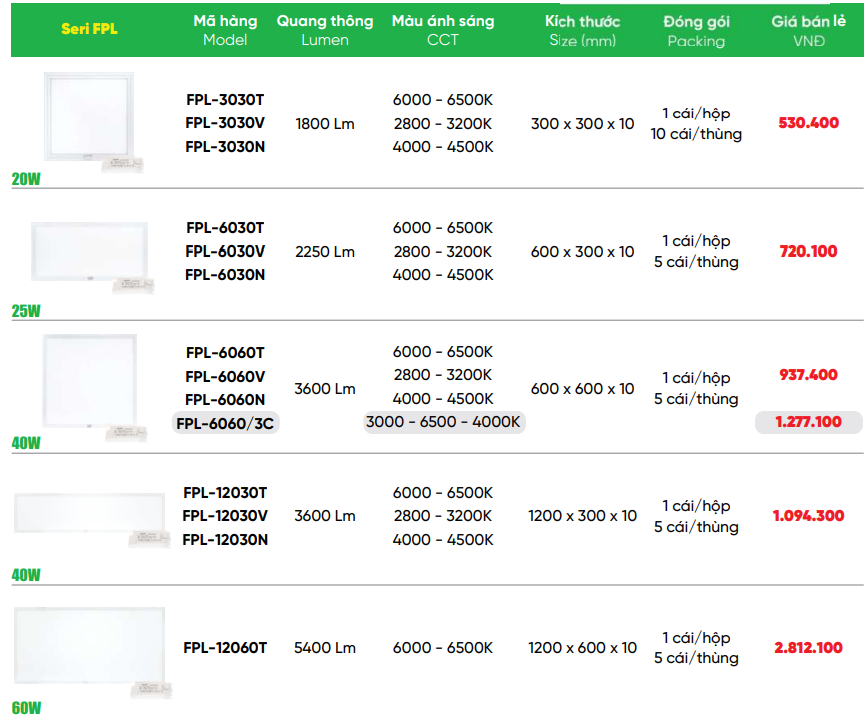Select highlighted model FPL-6060/3C
The image size is (867, 715).
[225, 424]
